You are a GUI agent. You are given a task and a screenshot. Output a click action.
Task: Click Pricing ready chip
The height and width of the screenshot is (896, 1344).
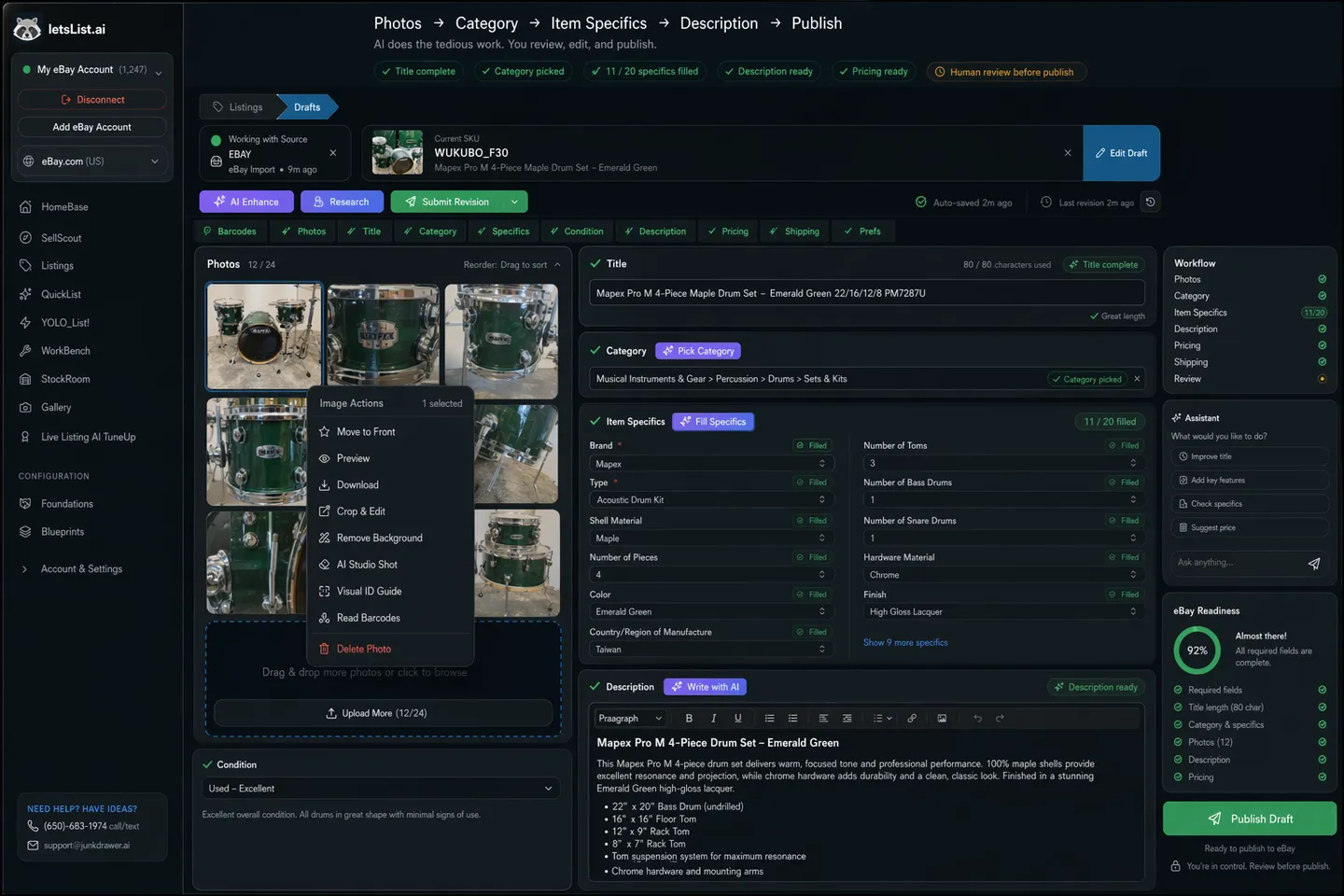tap(874, 71)
